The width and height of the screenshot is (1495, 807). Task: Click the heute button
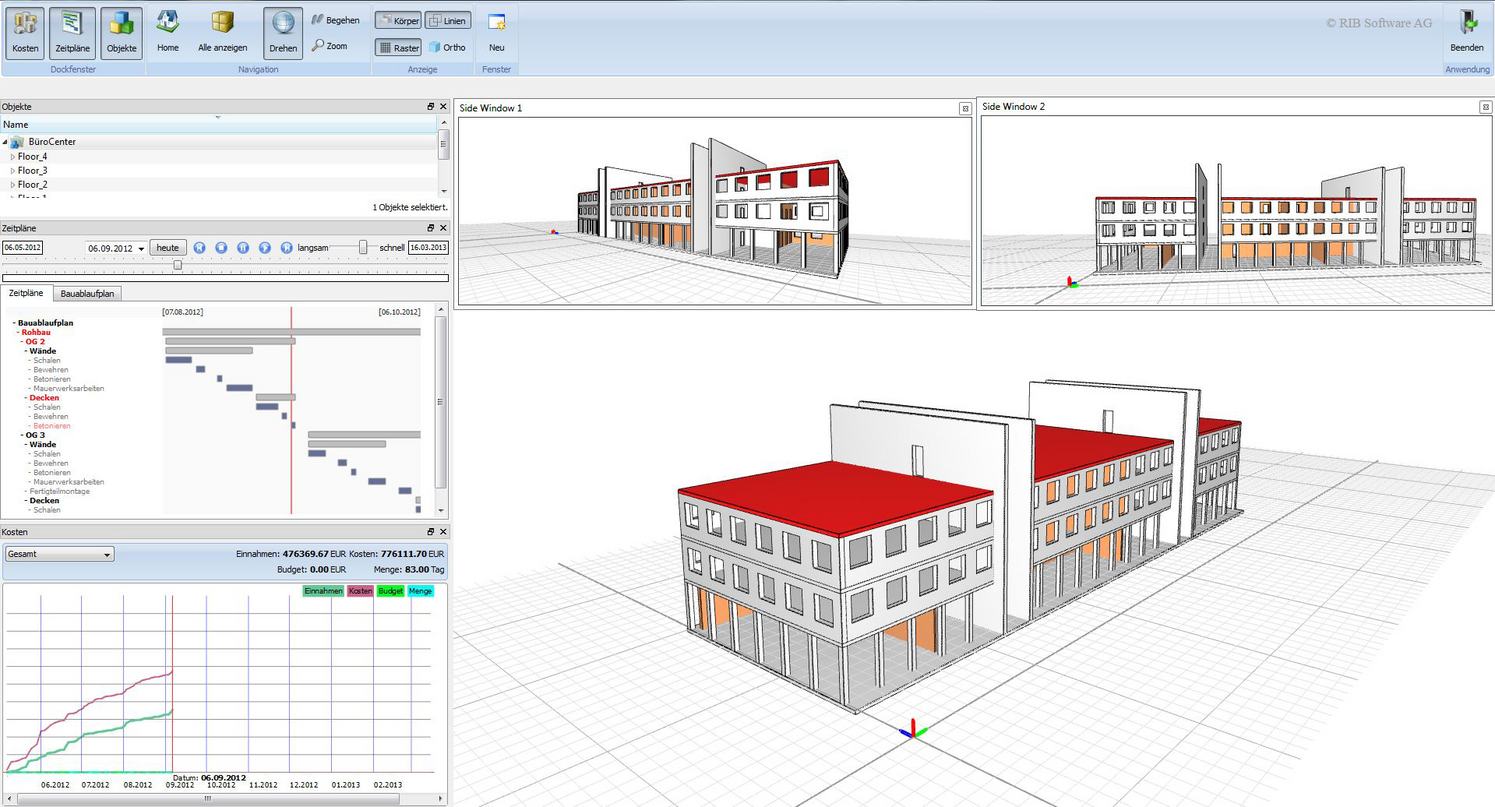168,247
